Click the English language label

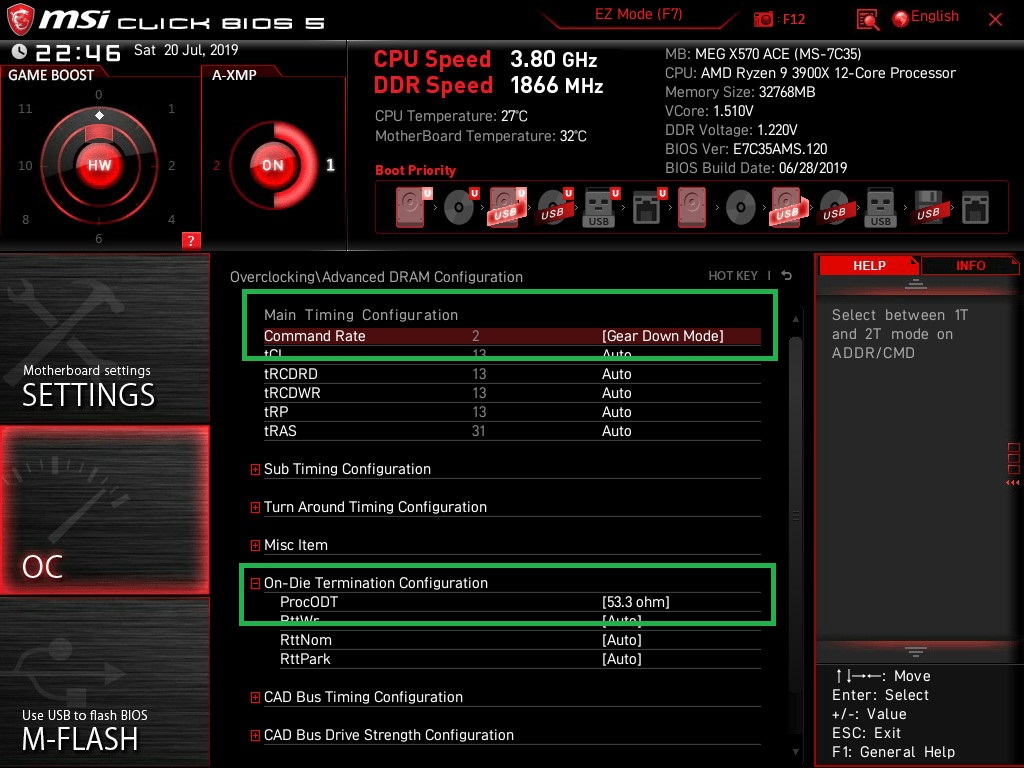tap(935, 16)
